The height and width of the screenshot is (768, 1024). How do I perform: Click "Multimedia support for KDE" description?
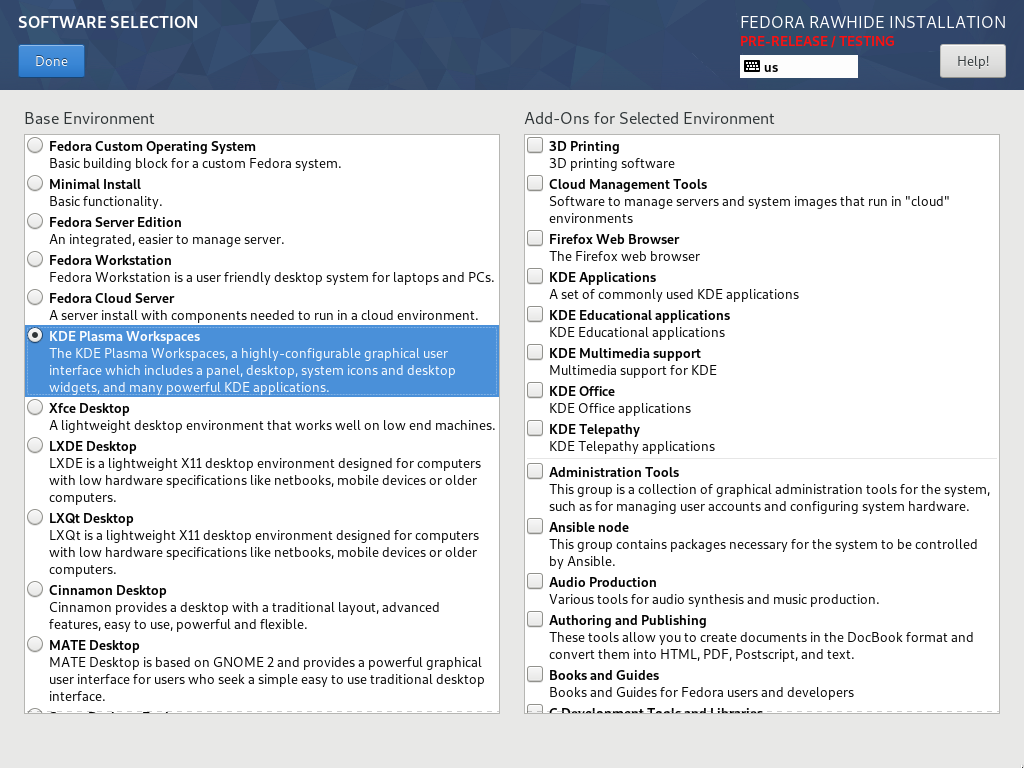(x=632, y=370)
